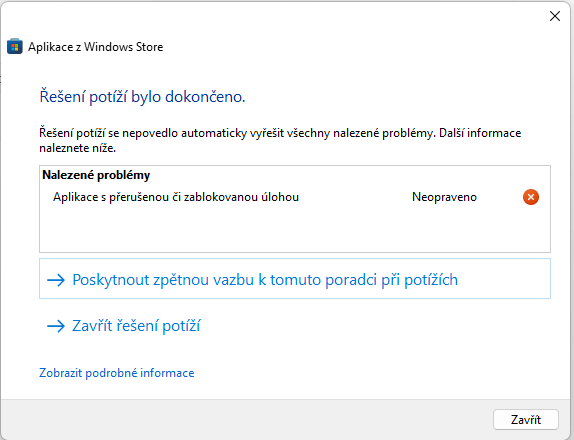Image resolution: width=574 pixels, height=440 pixels.
Task: Click the Zavřít button in the footer
Action: click(x=526, y=420)
